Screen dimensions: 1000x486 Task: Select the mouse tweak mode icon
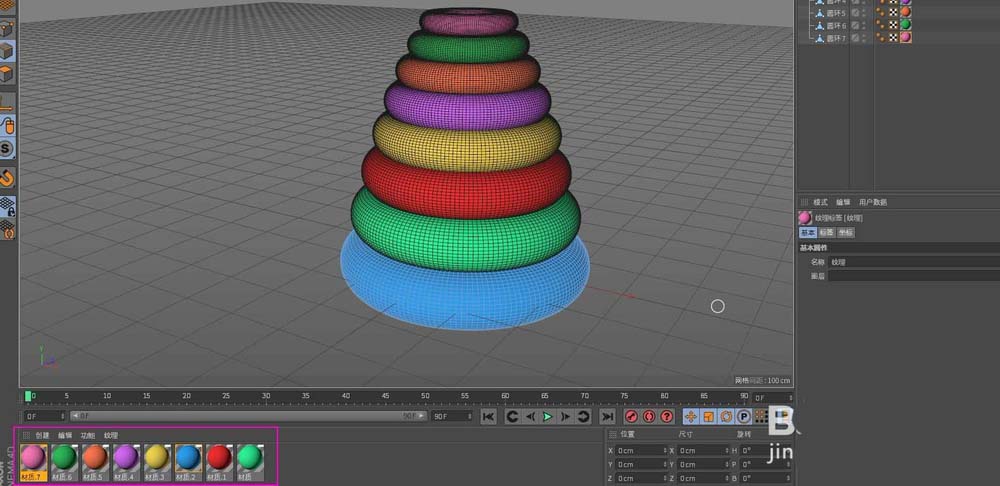(x=6, y=124)
